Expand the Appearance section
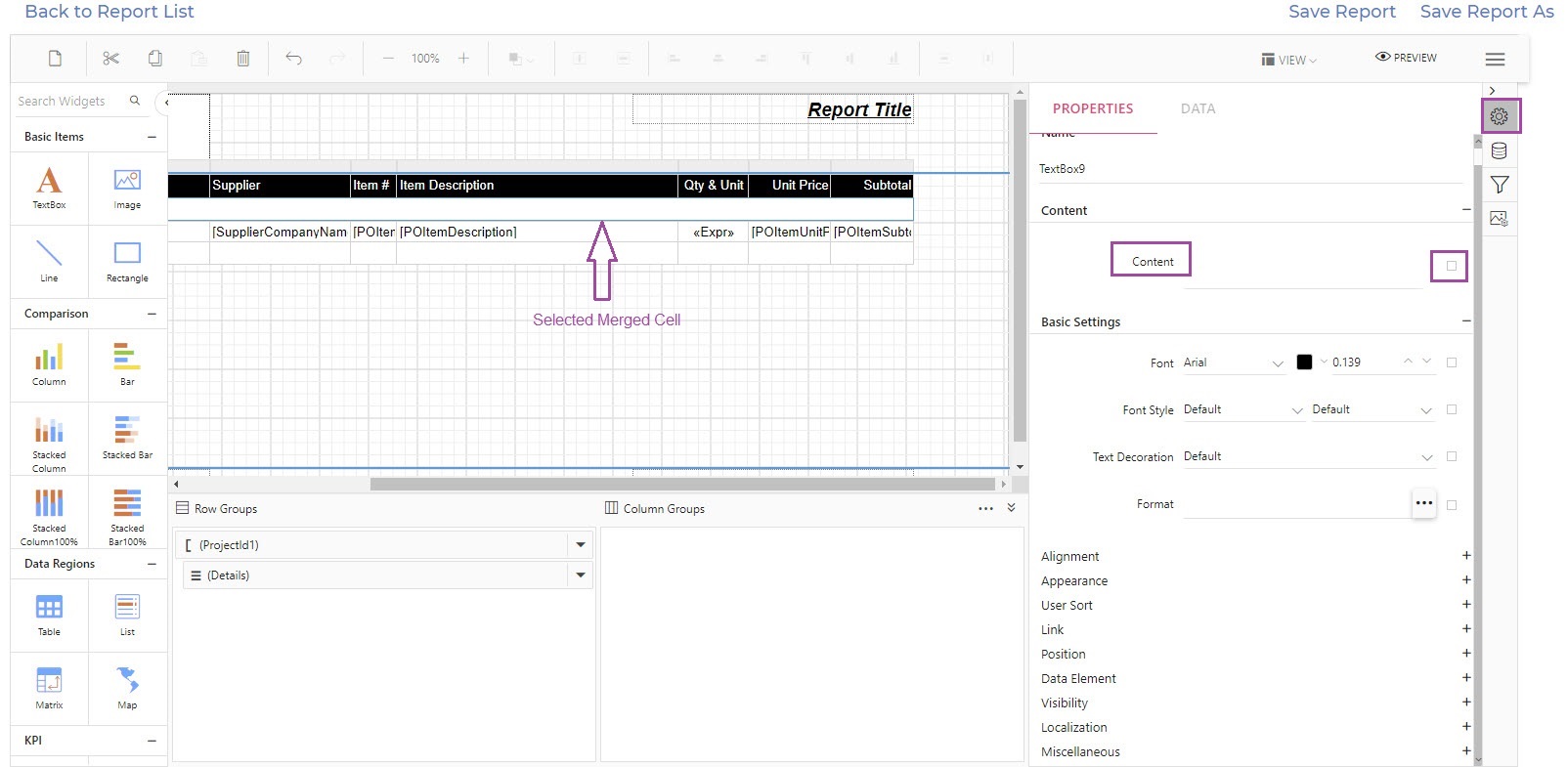 (x=1466, y=580)
